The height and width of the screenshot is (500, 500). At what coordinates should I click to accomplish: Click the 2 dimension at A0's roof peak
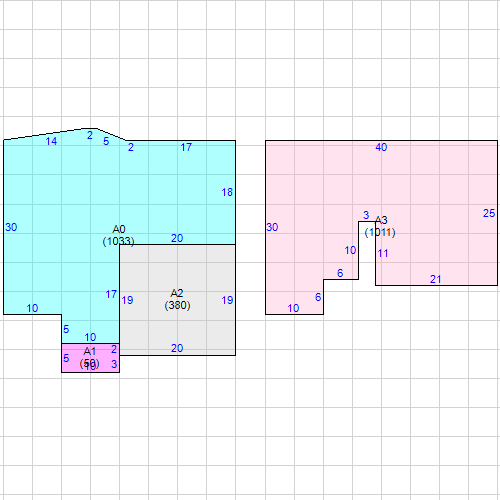click(90, 135)
